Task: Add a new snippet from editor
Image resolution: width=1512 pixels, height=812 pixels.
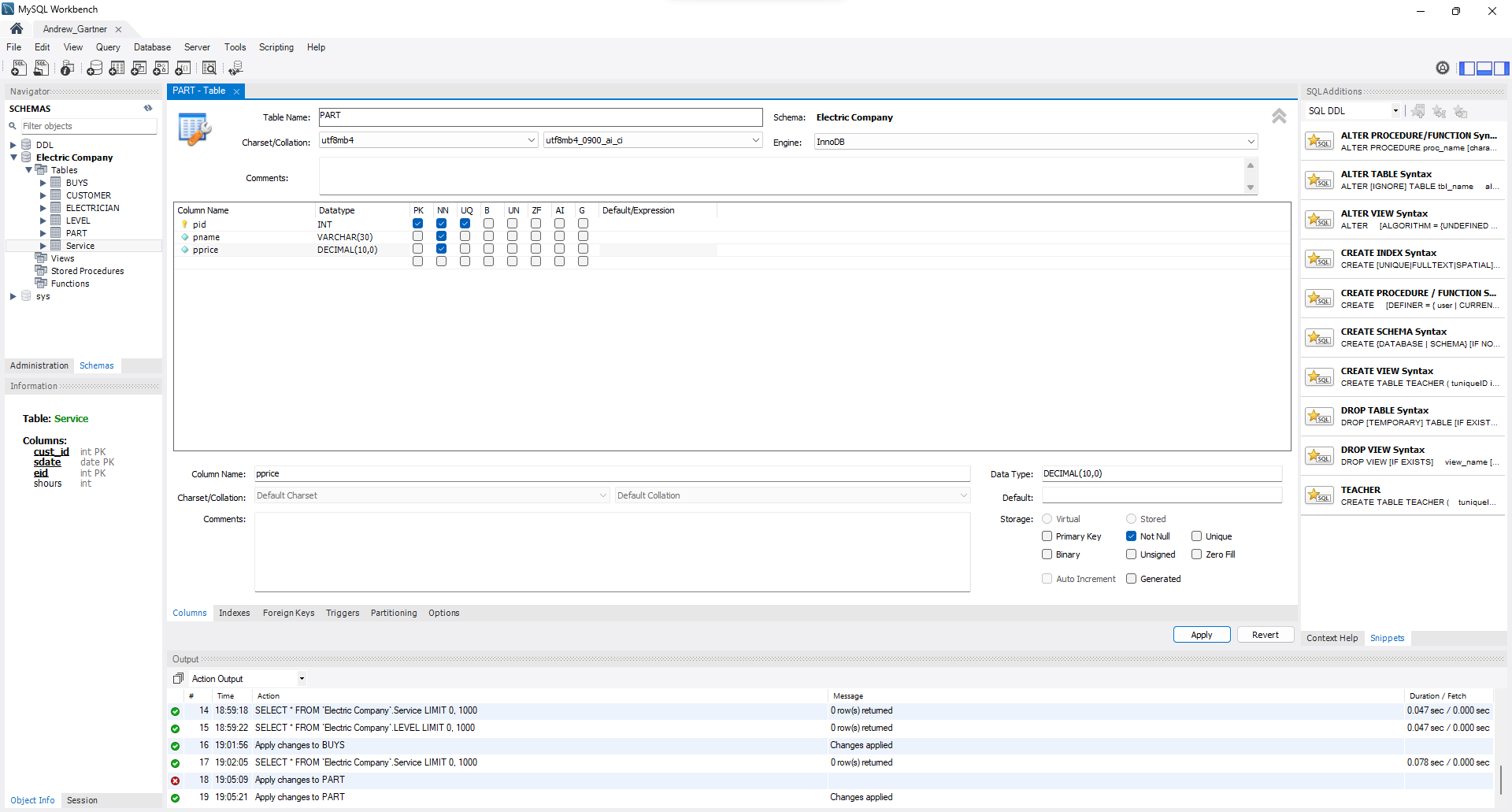Action: coord(1418,111)
